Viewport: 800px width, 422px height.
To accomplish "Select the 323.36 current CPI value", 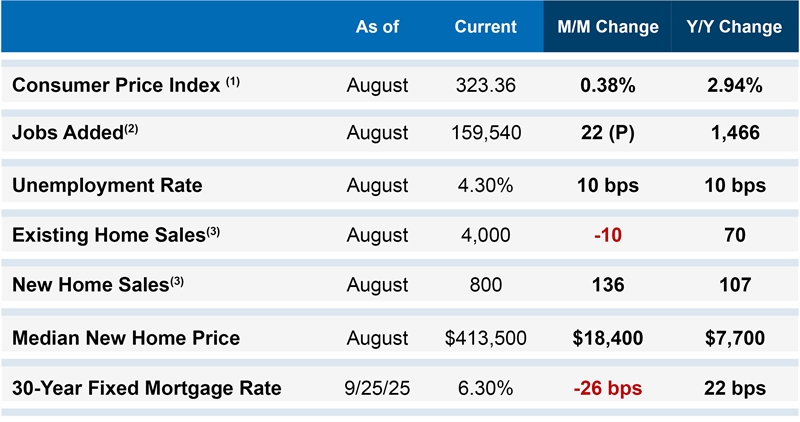I will (x=485, y=85).
